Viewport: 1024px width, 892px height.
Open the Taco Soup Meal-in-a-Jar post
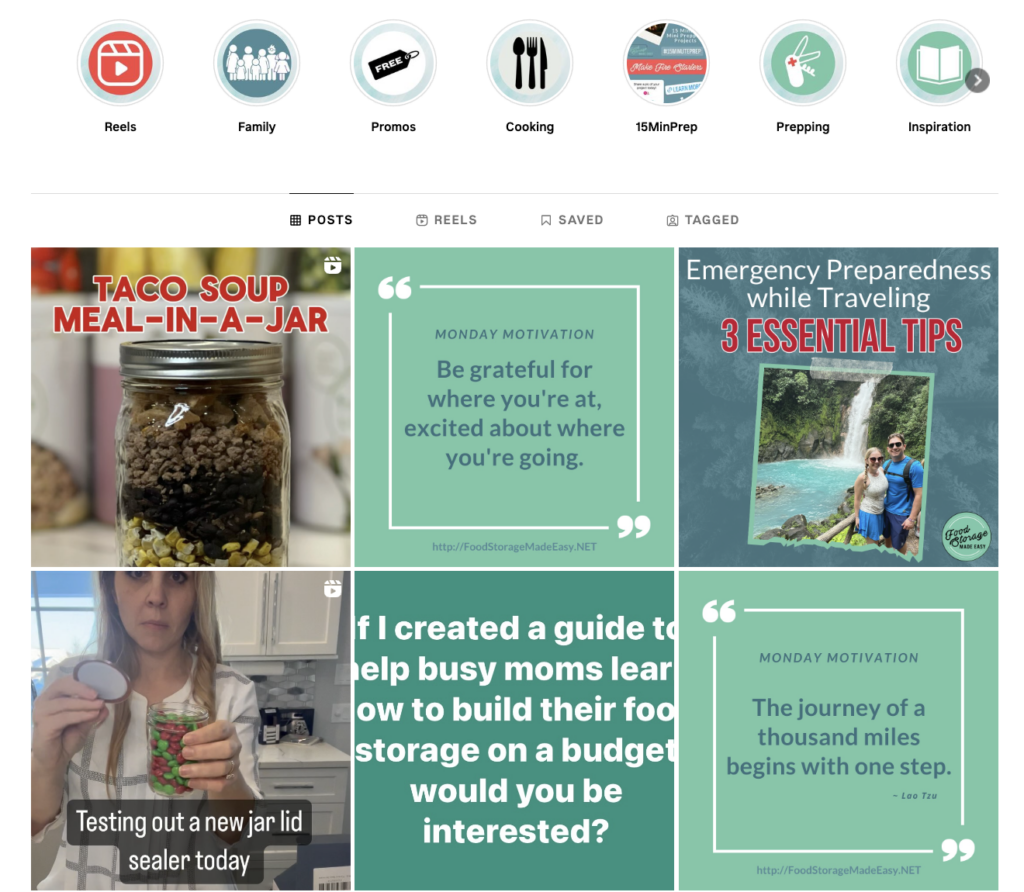191,407
